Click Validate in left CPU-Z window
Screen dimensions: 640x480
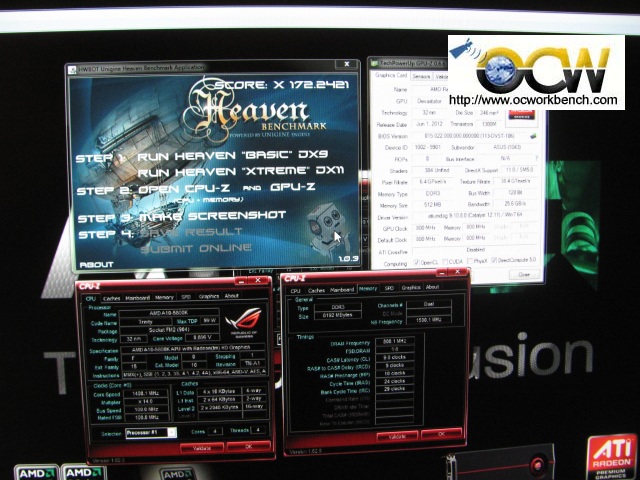[x=202, y=448]
